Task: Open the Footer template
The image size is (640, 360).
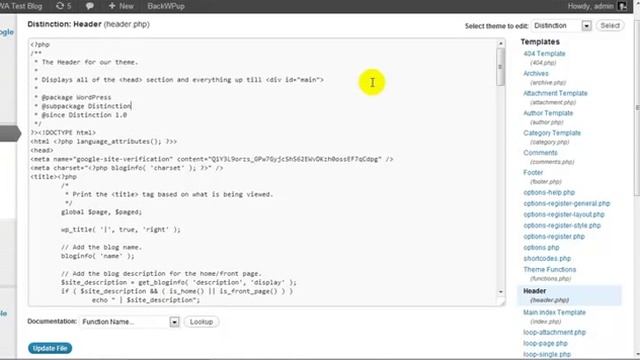Action: (533, 173)
